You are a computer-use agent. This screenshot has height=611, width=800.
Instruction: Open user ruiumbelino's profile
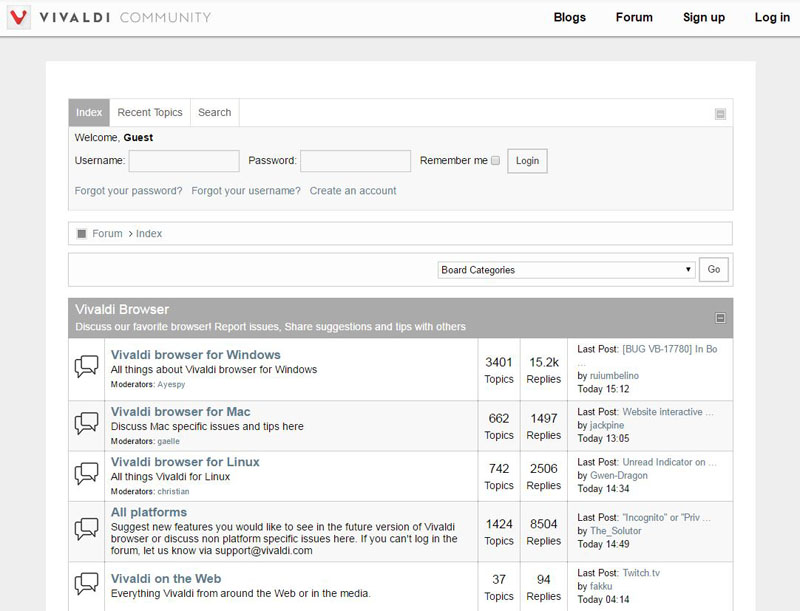tap(614, 376)
